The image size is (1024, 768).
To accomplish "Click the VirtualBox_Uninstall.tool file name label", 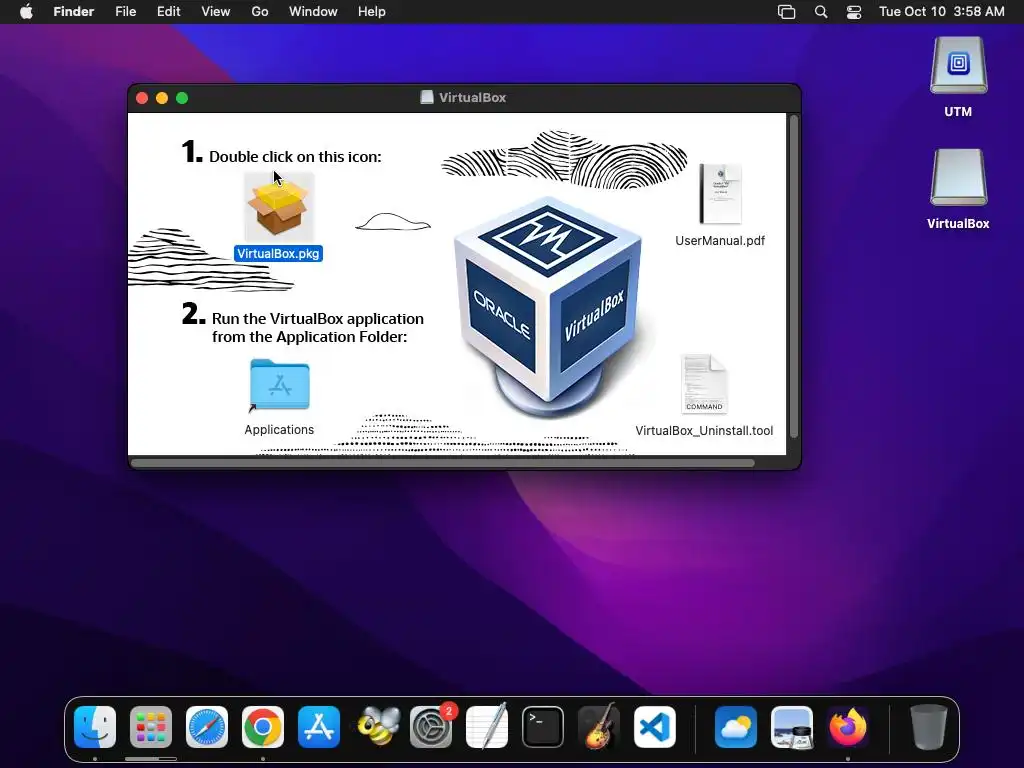I will [704, 430].
